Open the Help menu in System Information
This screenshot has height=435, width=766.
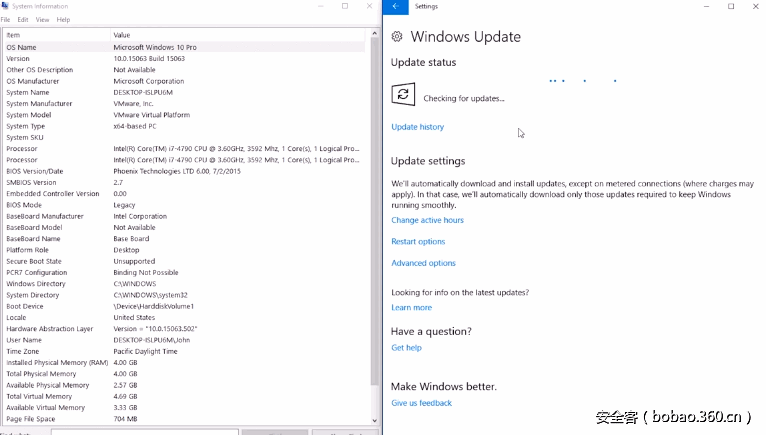pyautogui.click(x=63, y=20)
